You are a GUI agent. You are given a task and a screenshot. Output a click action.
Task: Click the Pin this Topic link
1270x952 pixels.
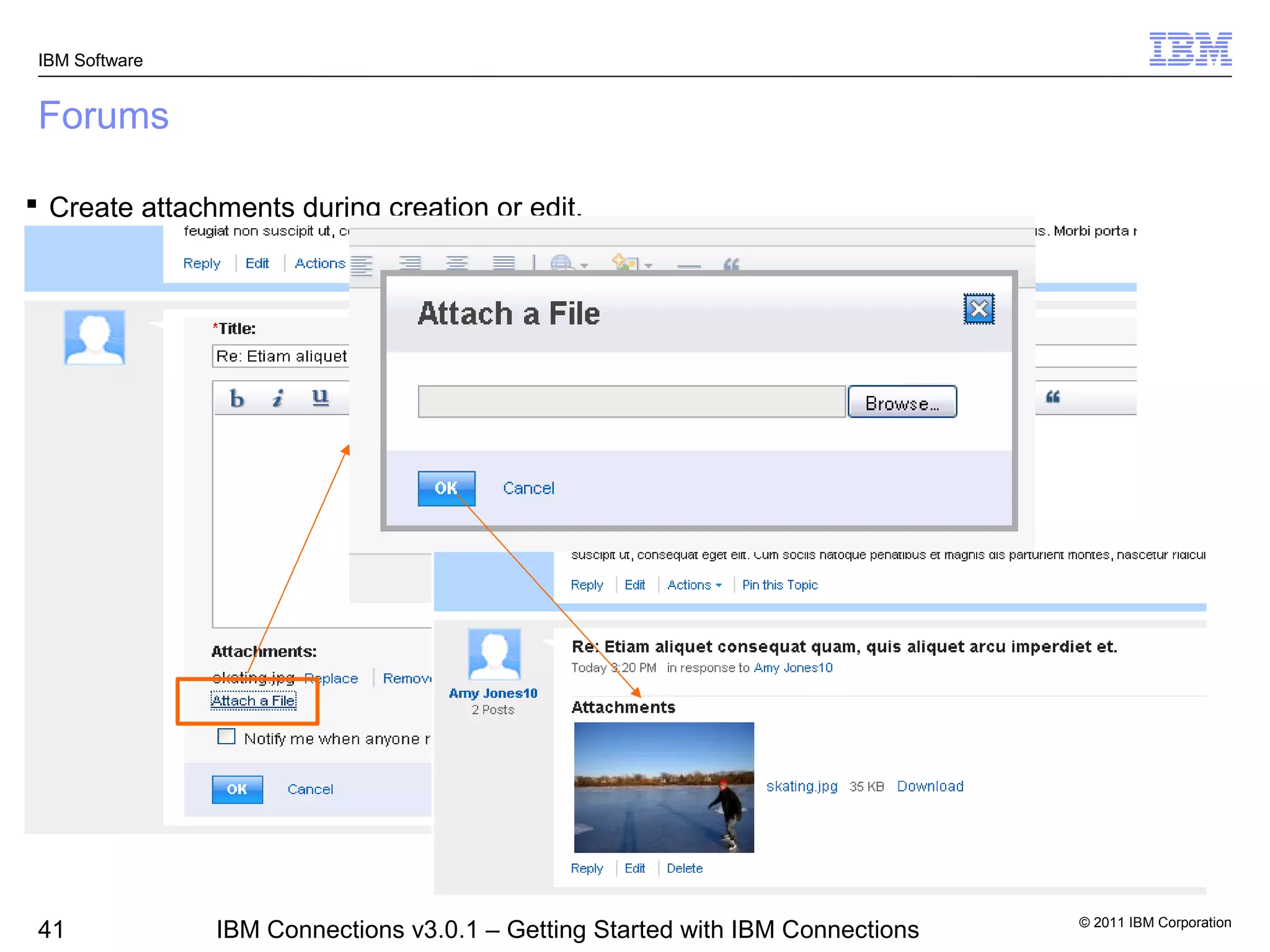[779, 586]
